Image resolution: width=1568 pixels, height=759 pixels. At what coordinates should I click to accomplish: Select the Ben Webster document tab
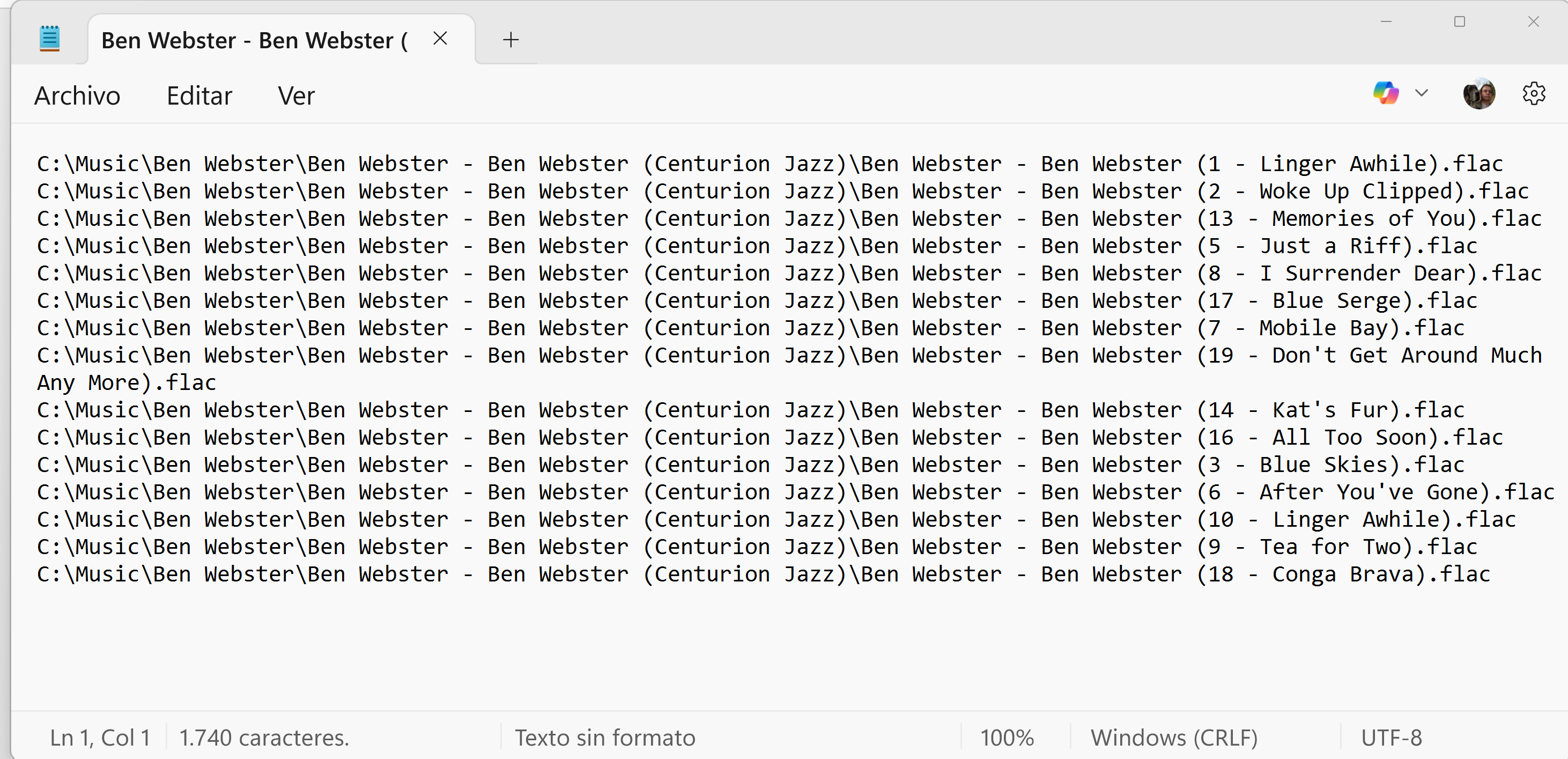tap(254, 40)
